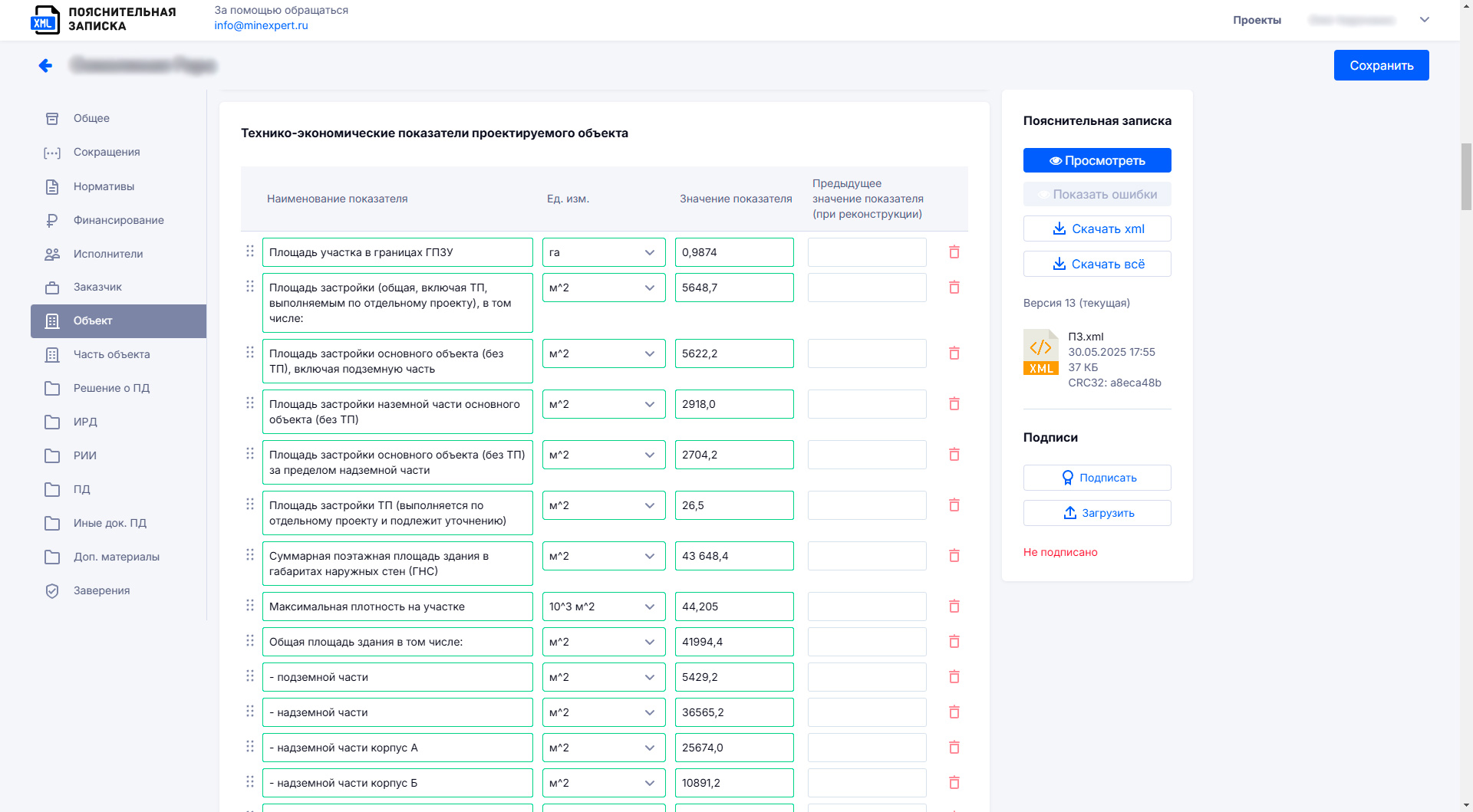This screenshot has width=1473, height=812.
Task: Click drag handle of Общая площадь здания row
Action: coord(250,640)
